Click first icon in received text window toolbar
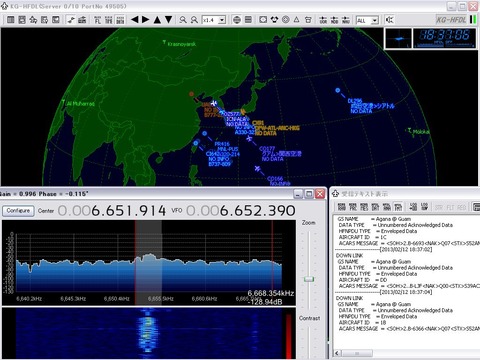Viewport: 480px width, 360px height. (x=341, y=207)
